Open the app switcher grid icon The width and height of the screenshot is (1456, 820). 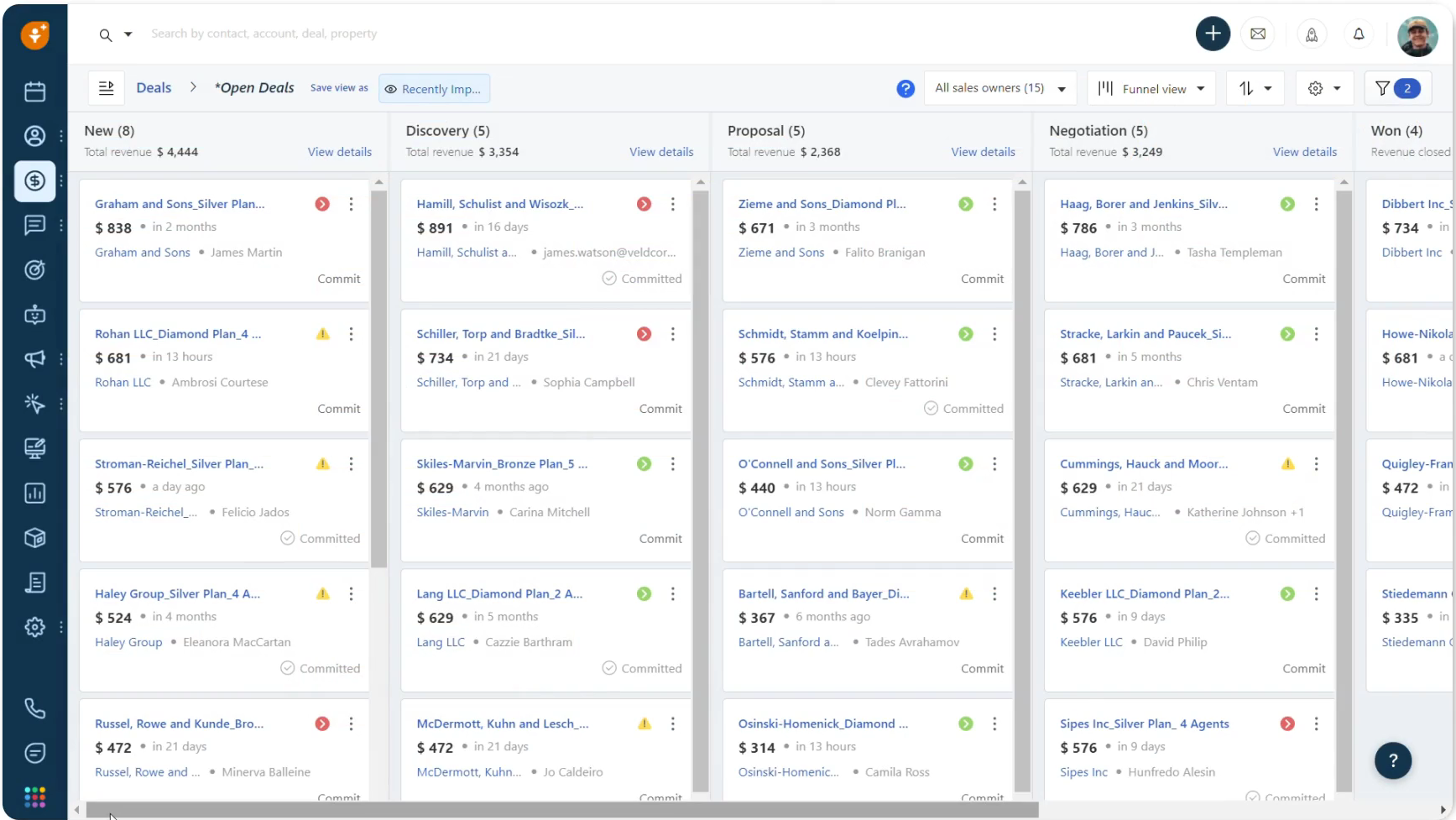(x=34, y=796)
